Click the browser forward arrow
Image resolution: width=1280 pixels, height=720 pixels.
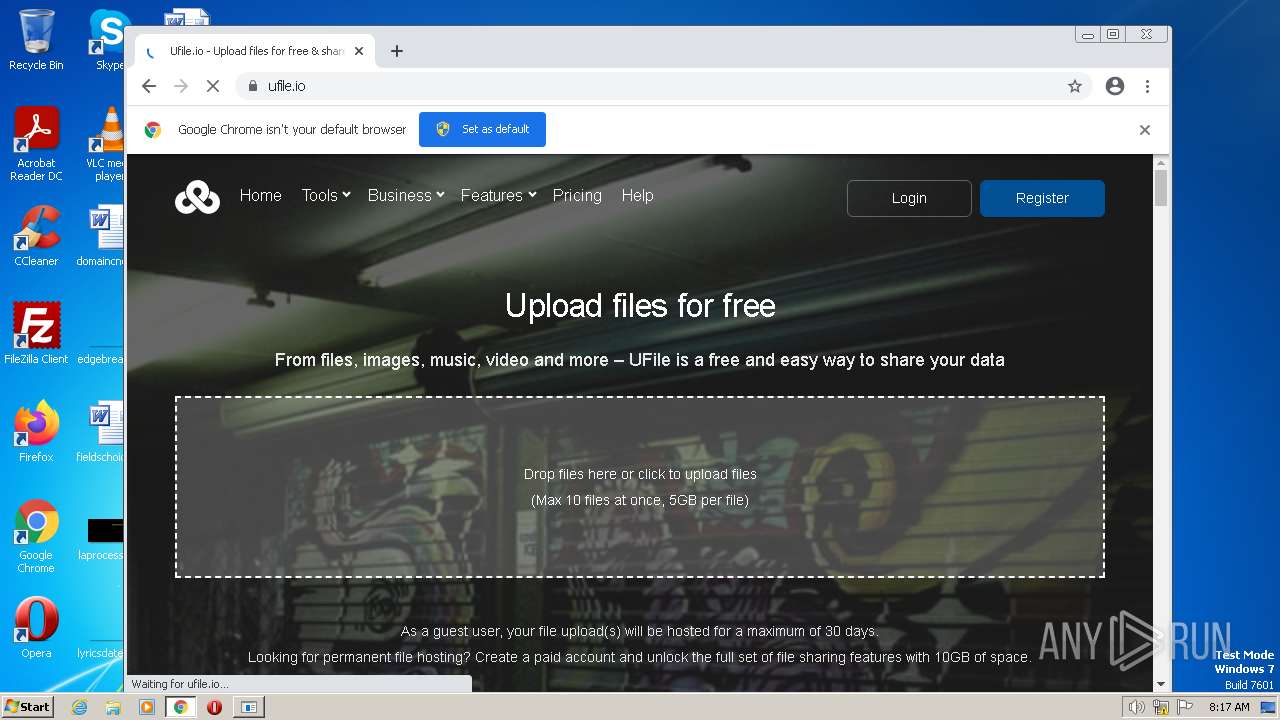click(181, 86)
